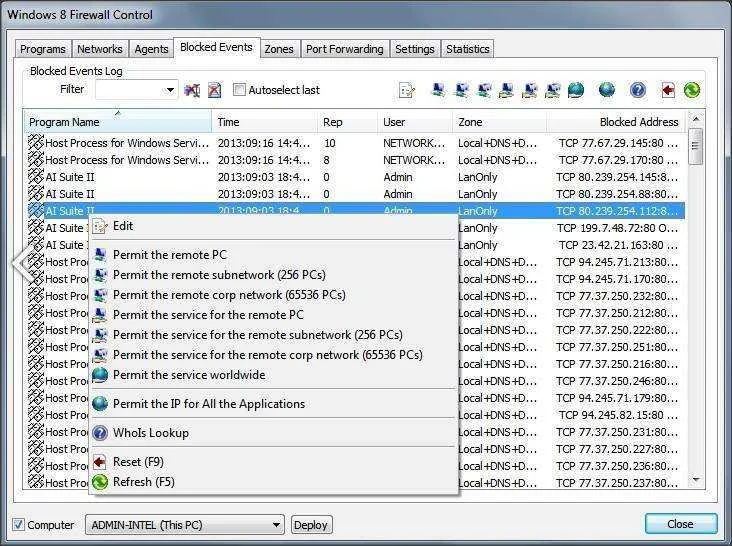Image resolution: width=732 pixels, height=546 pixels.
Task: Switch to the Port Forwarding tab
Action: tap(345, 49)
